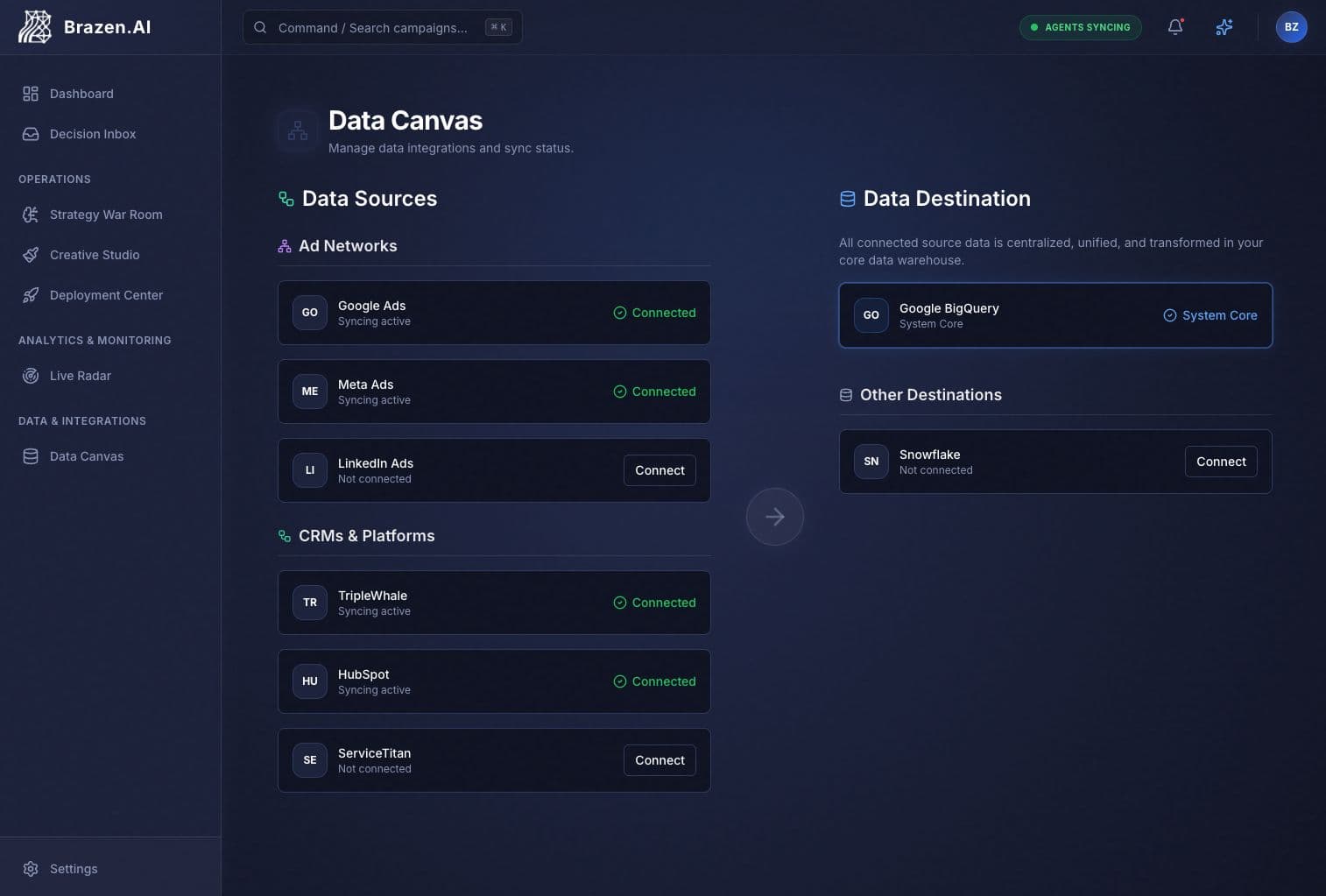Viewport: 1326px width, 896px height.
Task: Click Meta Ads Connected status
Action: [654, 392]
